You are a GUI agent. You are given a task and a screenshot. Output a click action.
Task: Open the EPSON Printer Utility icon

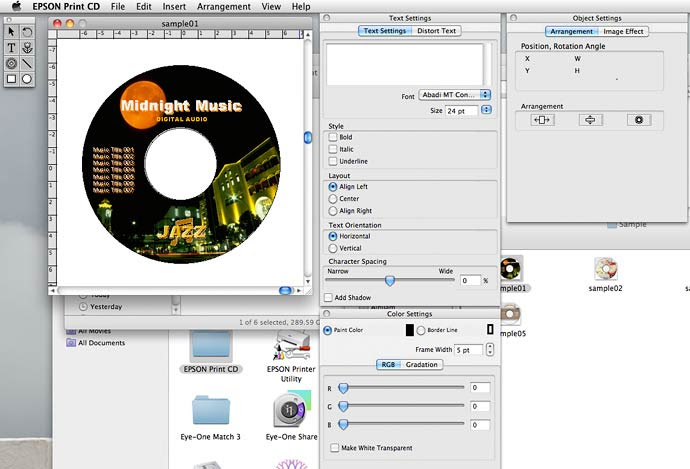(x=291, y=347)
